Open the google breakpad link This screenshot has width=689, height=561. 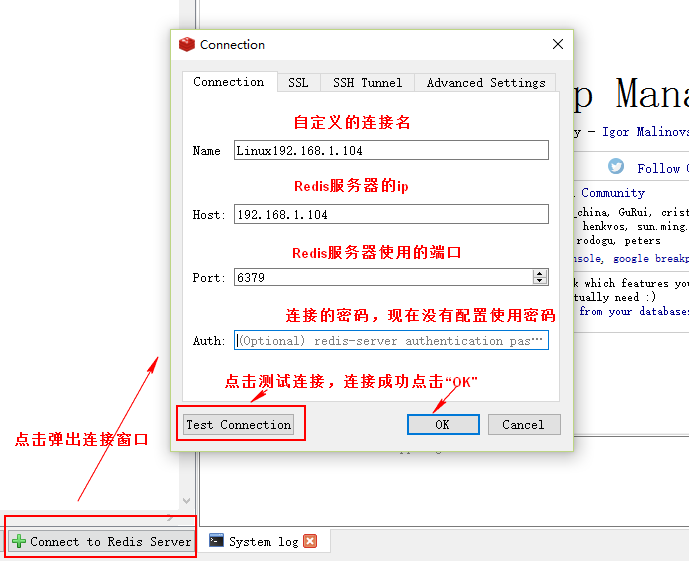tap(651, 258)
